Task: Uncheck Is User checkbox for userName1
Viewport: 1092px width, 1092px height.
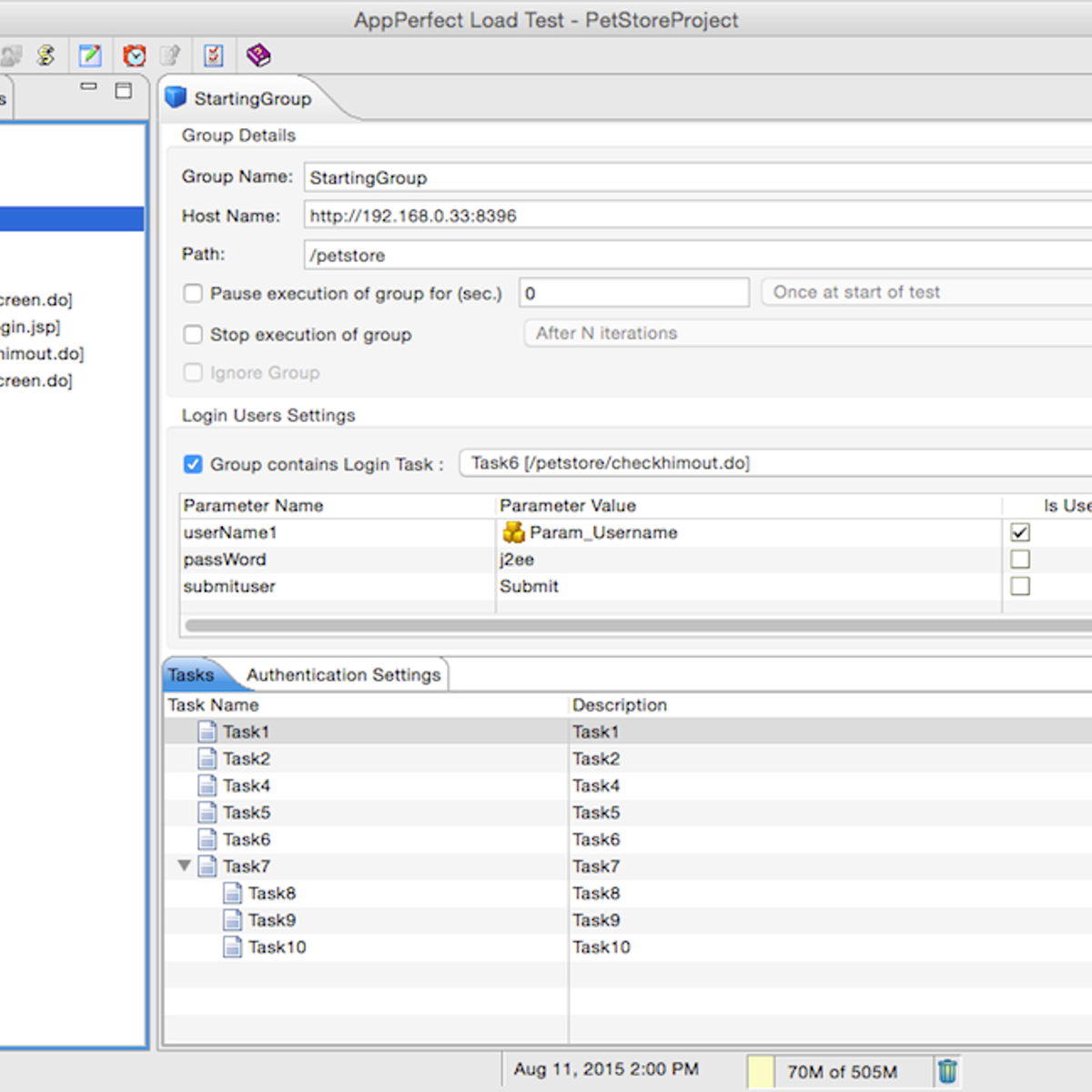Action: pyautogui.click(x=1020, y=532)
